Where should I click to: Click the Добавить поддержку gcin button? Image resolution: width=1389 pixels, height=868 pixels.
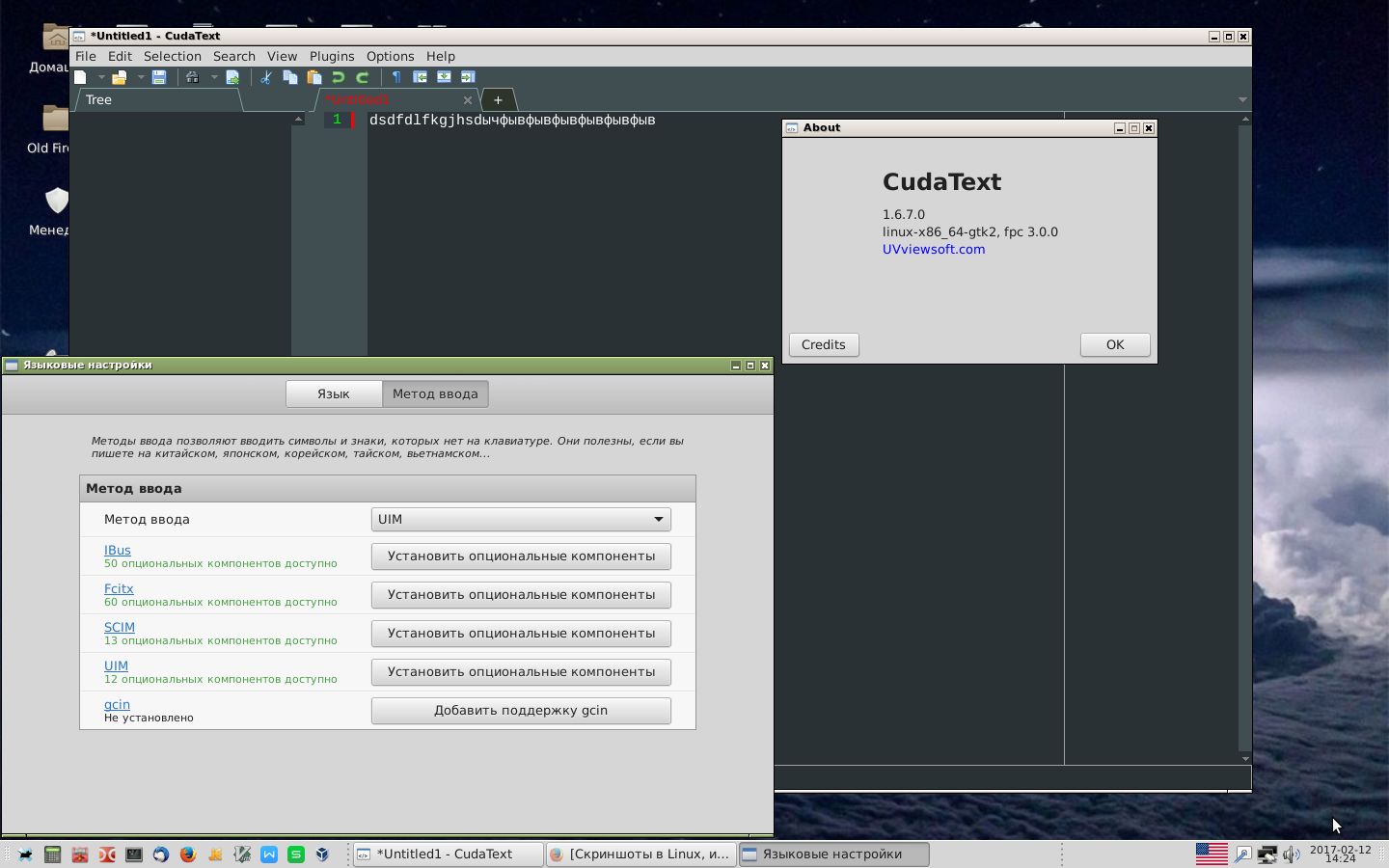(x=521, y=710)
